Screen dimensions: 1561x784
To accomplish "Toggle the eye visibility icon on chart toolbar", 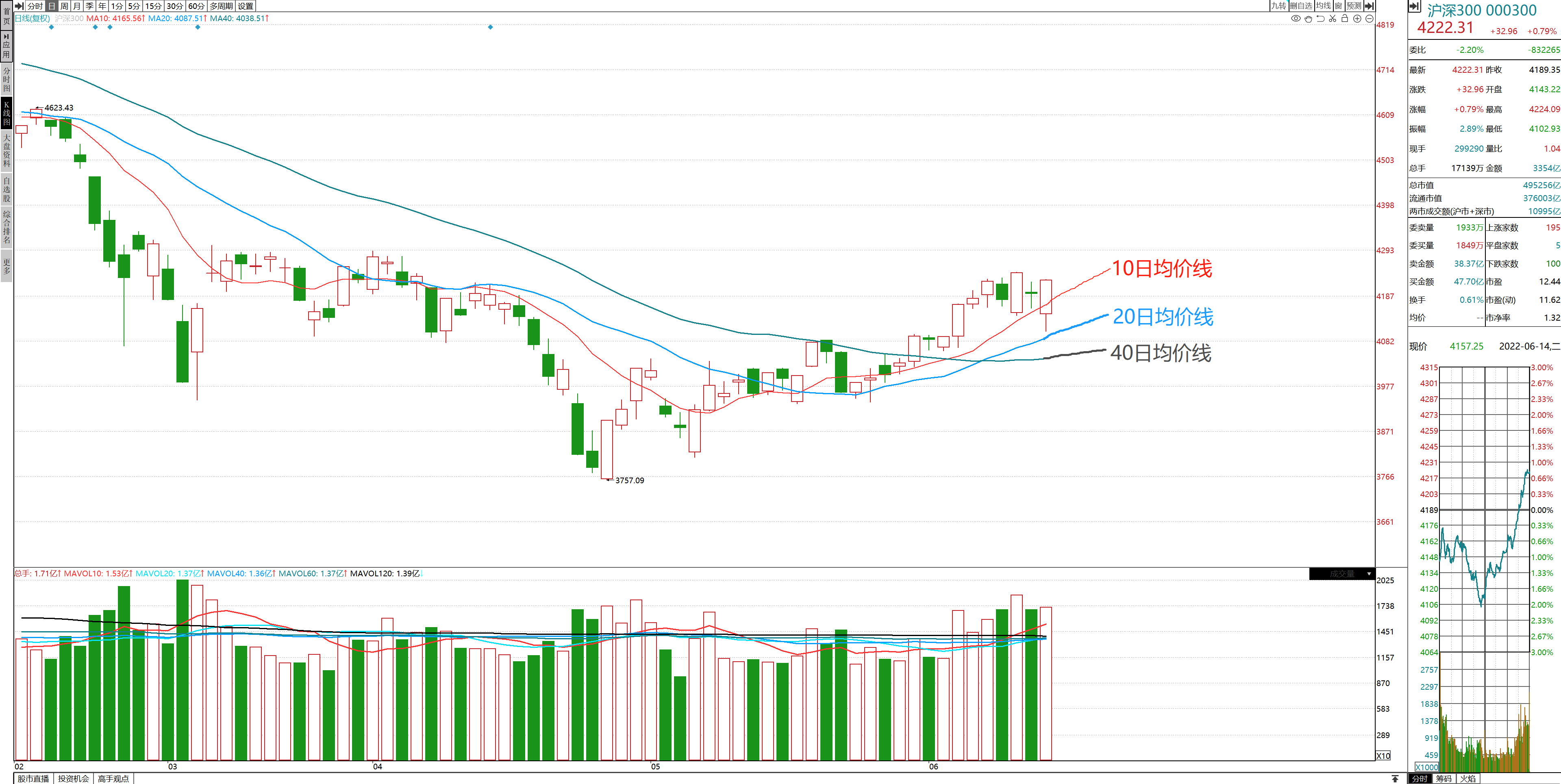I will click(1296, 19).
